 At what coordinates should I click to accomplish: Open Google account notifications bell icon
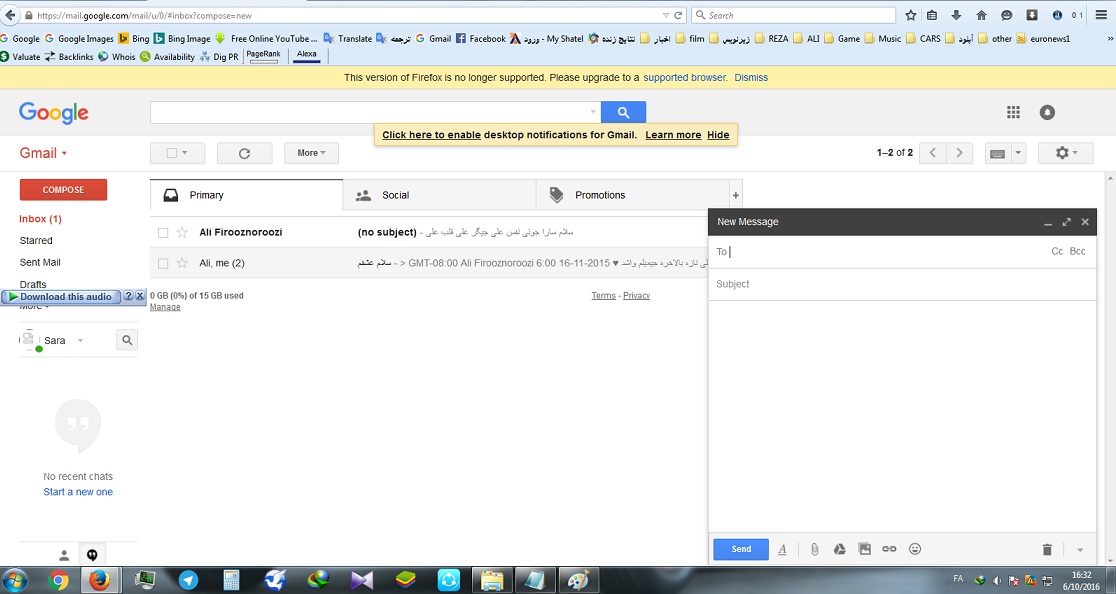click(1047, 112)
